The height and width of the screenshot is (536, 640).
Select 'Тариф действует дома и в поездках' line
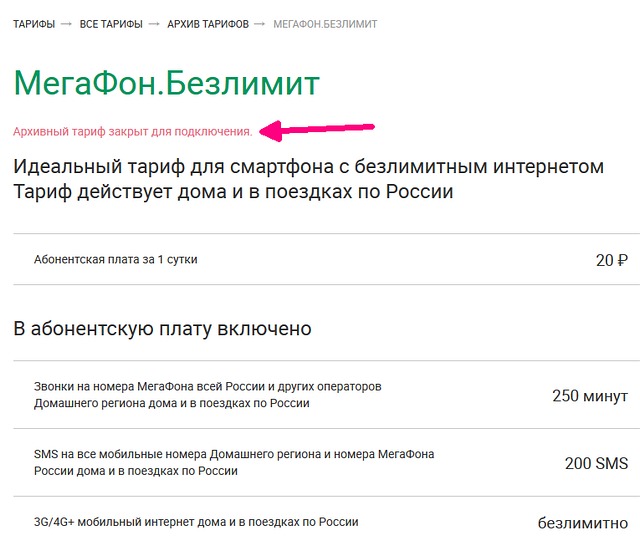pyautogui.click(x=233, y=191)
